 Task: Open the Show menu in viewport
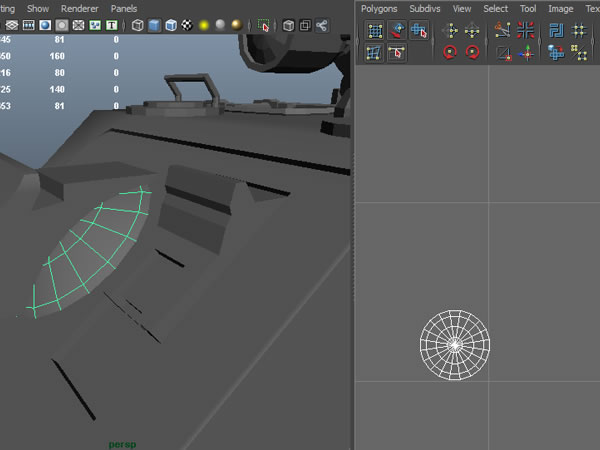tap(38, 8)
